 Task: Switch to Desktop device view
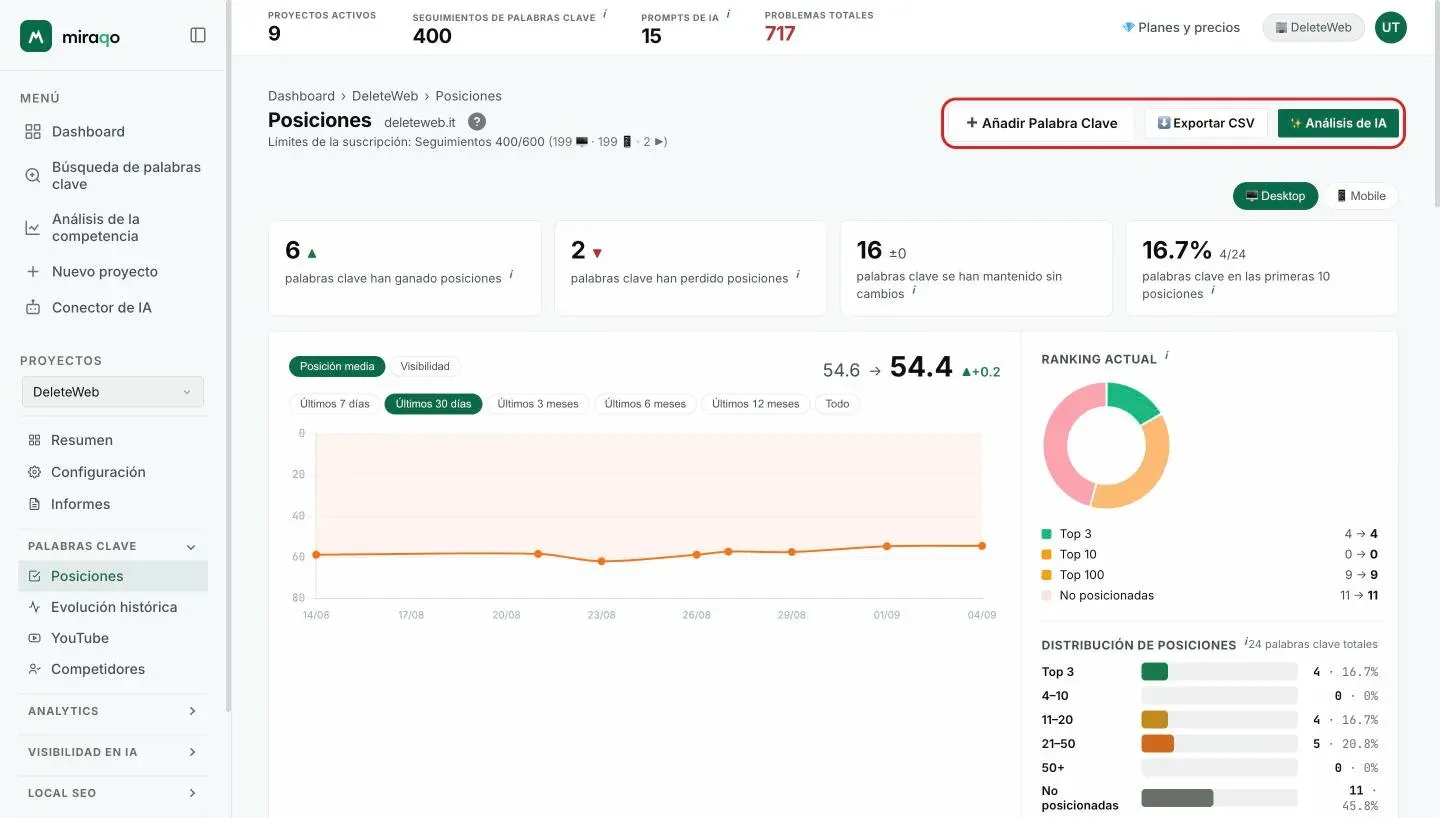click(x=1275, y=196)
